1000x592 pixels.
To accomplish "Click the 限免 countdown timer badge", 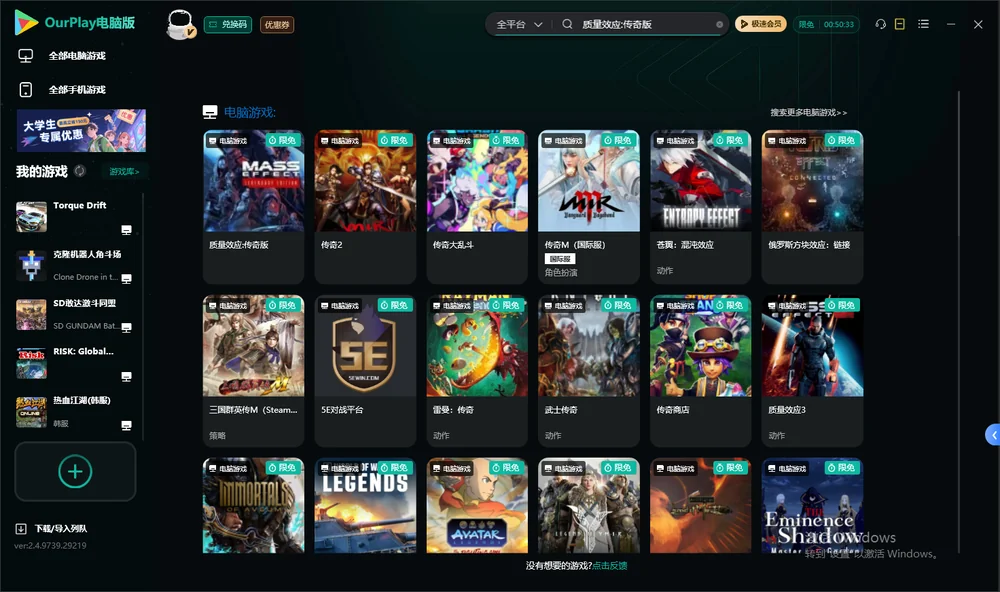I will 826,24.
